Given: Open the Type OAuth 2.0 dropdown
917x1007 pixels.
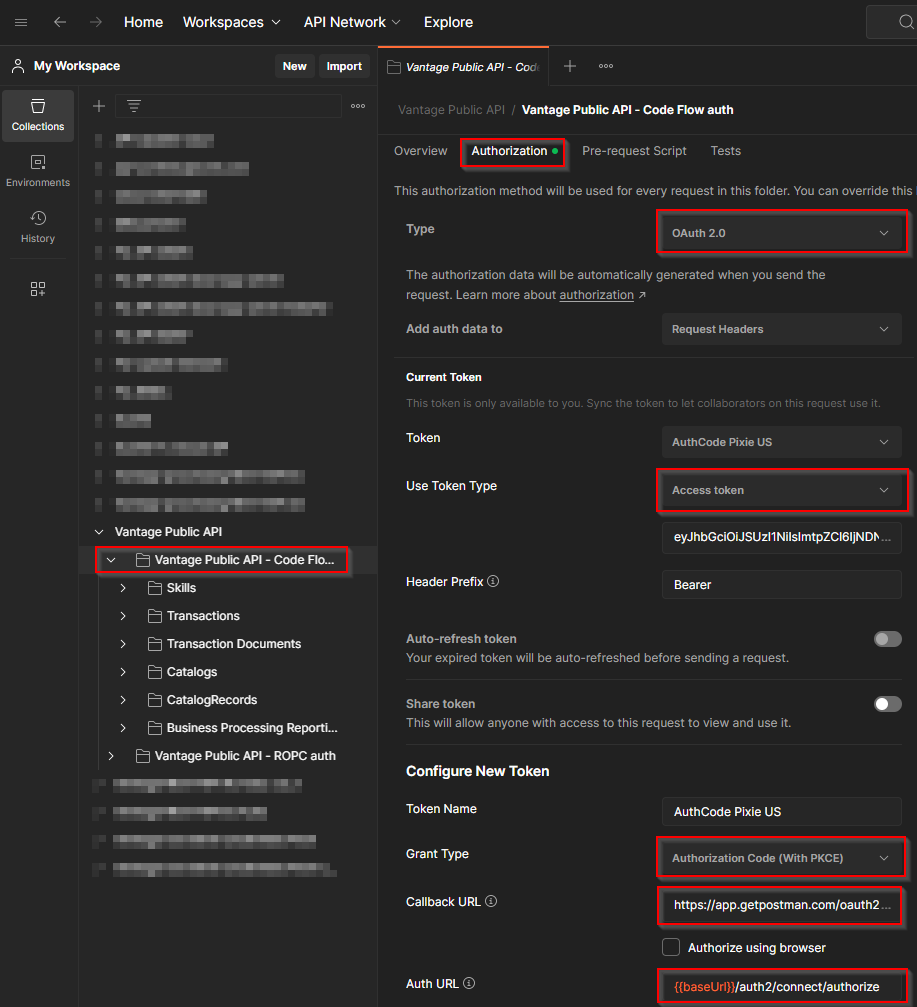Looking at the screenshot, I should pyautogui.click(x=782, y=233).
